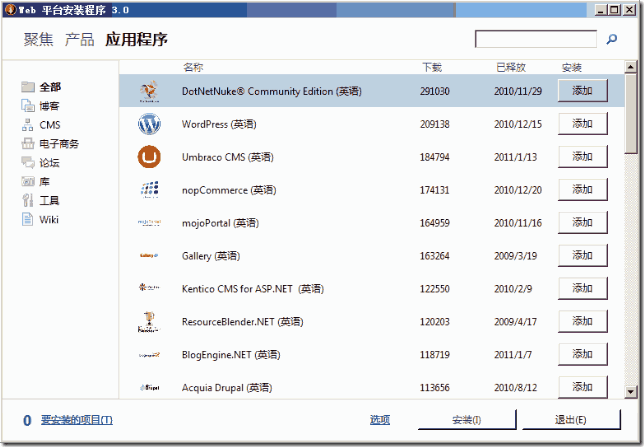
Task: Select the 博客 category
Action: pos(50,106)
